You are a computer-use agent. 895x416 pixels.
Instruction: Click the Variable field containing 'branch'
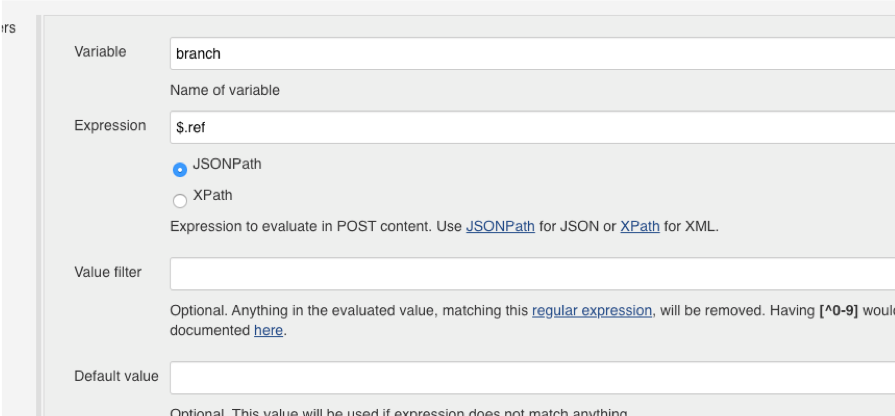point(530,54)
